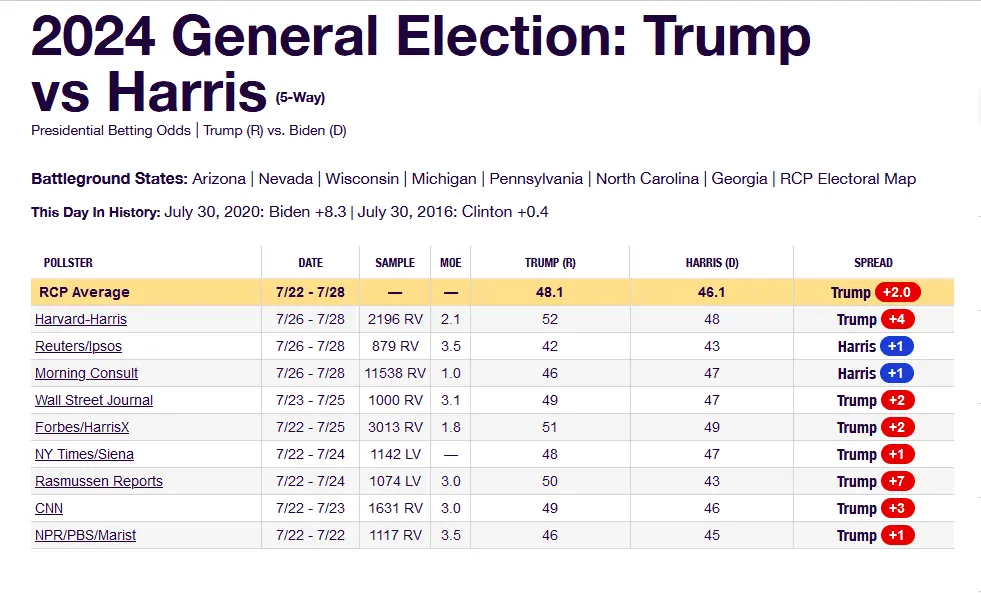Screen dimensions: 981x593
Task: Click the Presidential Betting Odds link
Action: point(111,131)
